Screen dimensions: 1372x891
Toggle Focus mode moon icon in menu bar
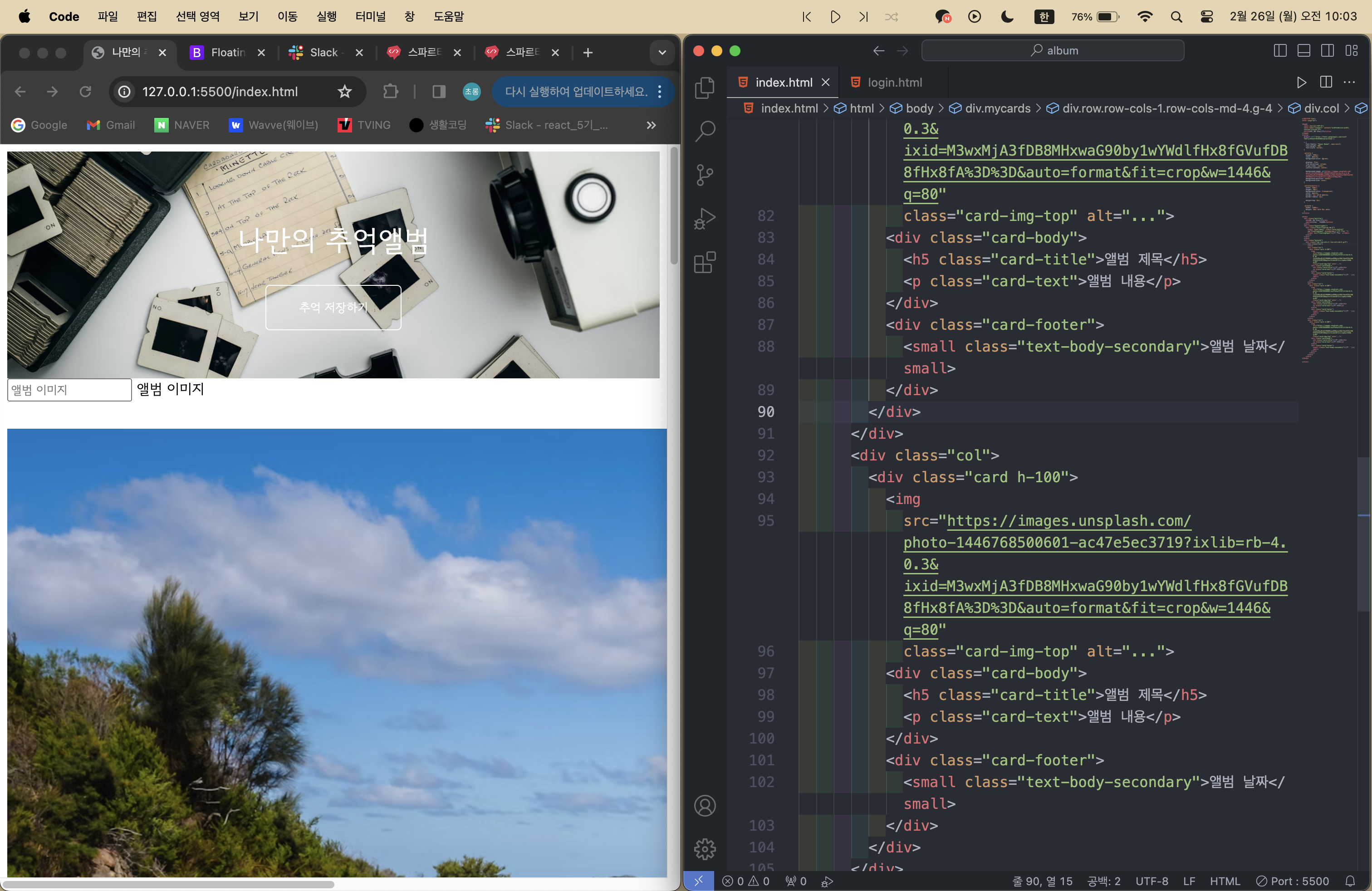[x=1007, y=17]
